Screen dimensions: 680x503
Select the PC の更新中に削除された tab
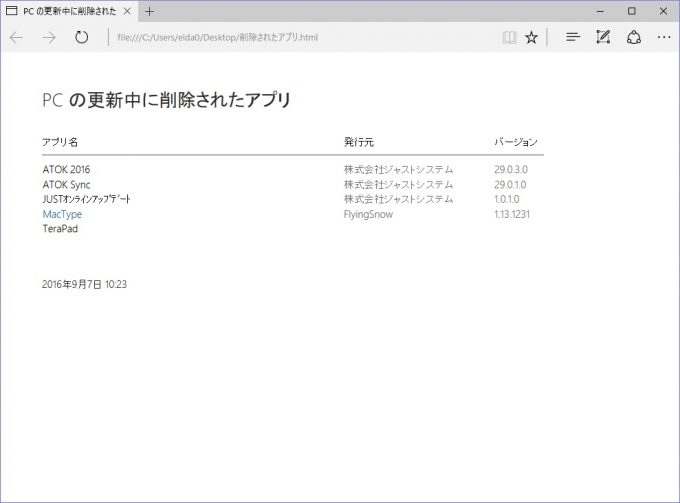69,11
